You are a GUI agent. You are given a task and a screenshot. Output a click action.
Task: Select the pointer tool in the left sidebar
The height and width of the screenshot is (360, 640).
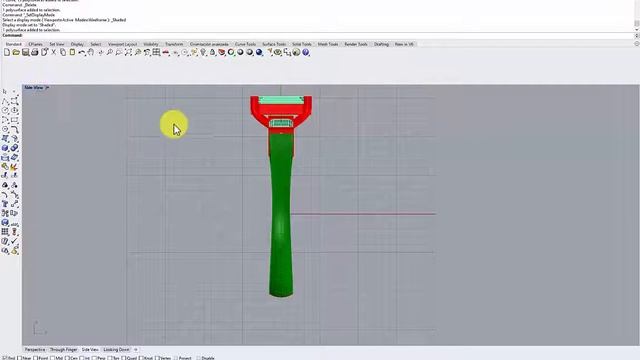[x=5, y=92]
